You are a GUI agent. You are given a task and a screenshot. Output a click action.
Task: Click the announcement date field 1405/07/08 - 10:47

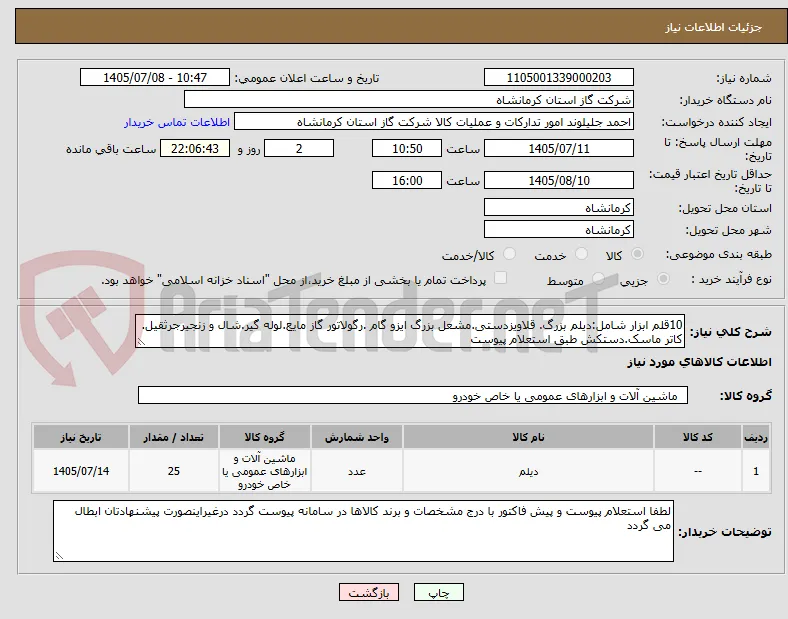coord(155,77)
